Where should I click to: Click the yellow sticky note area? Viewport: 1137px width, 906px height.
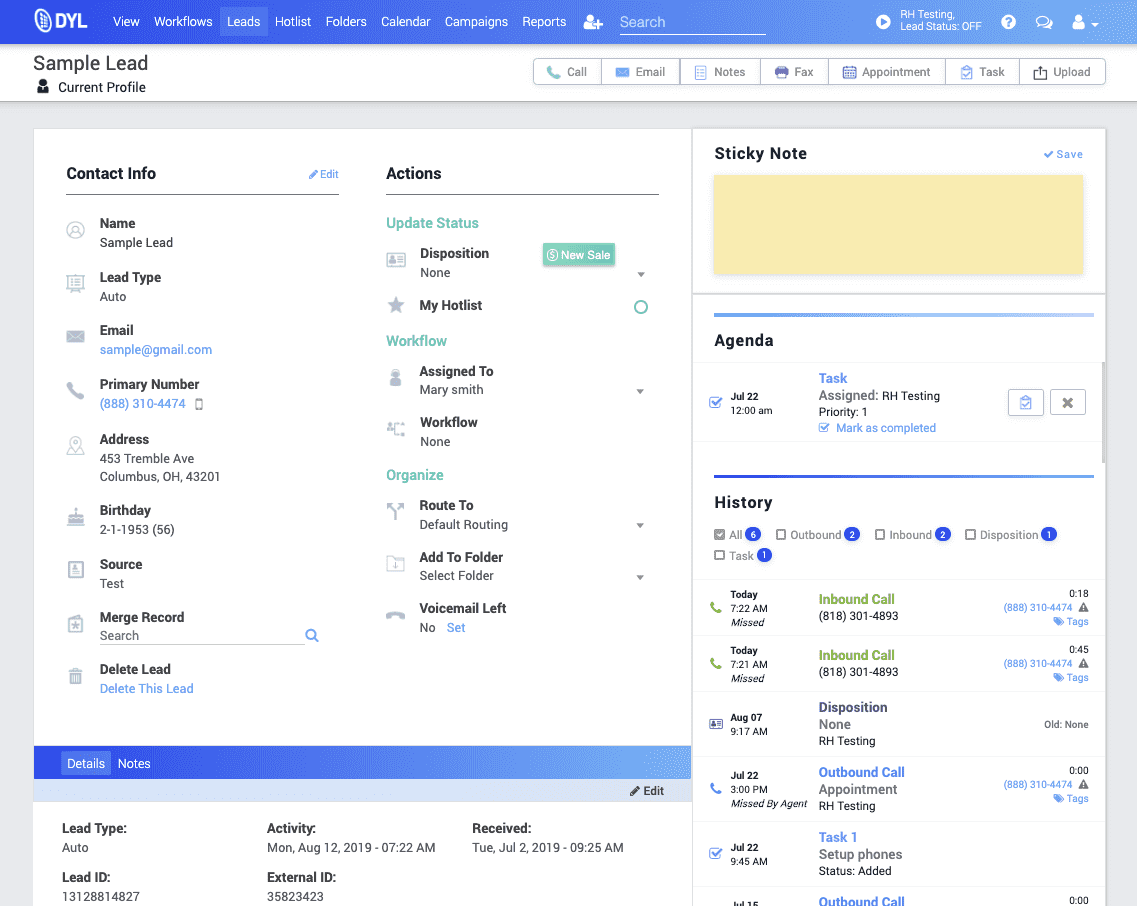pos(897,225)
